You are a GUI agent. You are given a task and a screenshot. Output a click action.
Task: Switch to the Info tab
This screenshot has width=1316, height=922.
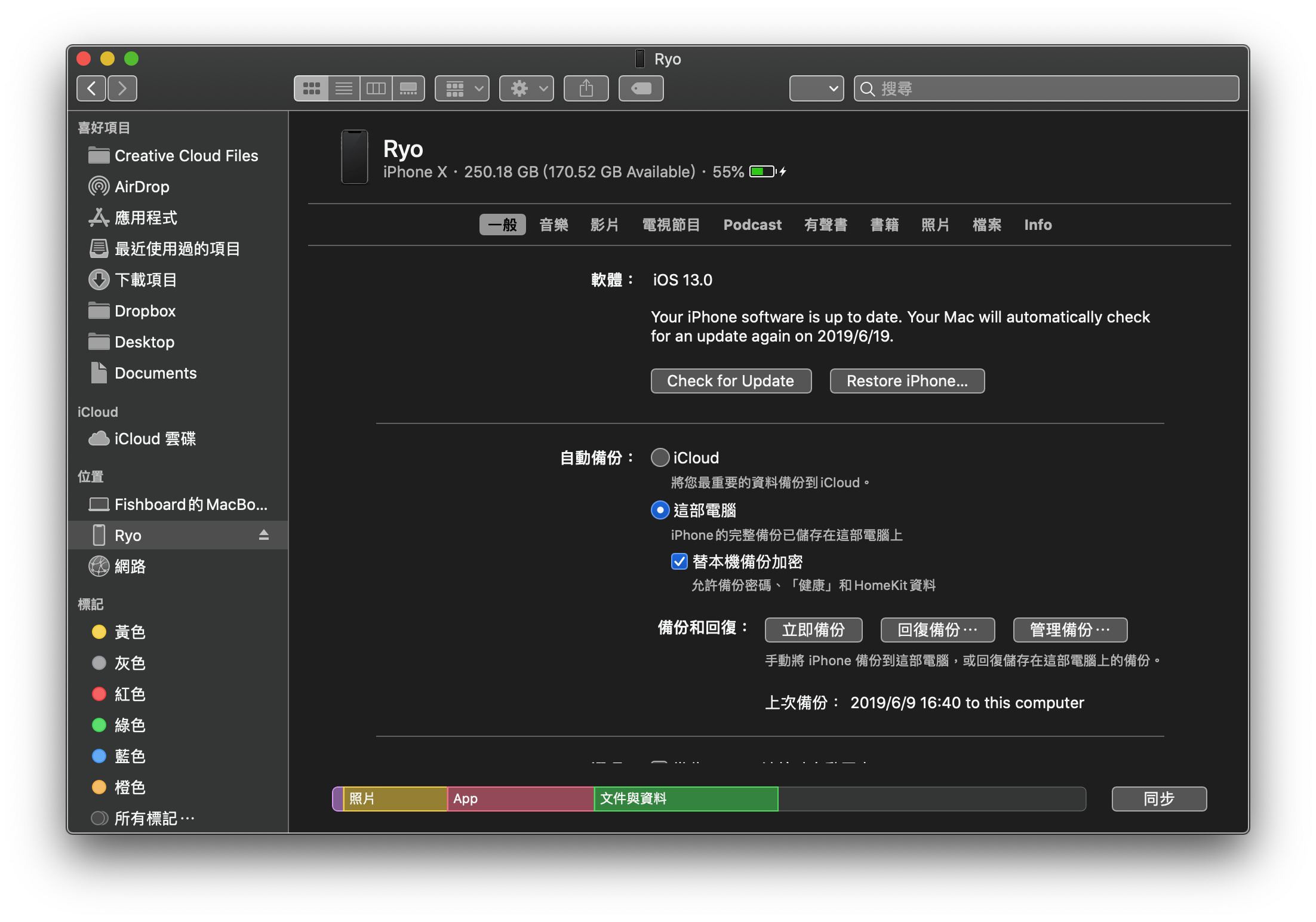pos(1038,225)
